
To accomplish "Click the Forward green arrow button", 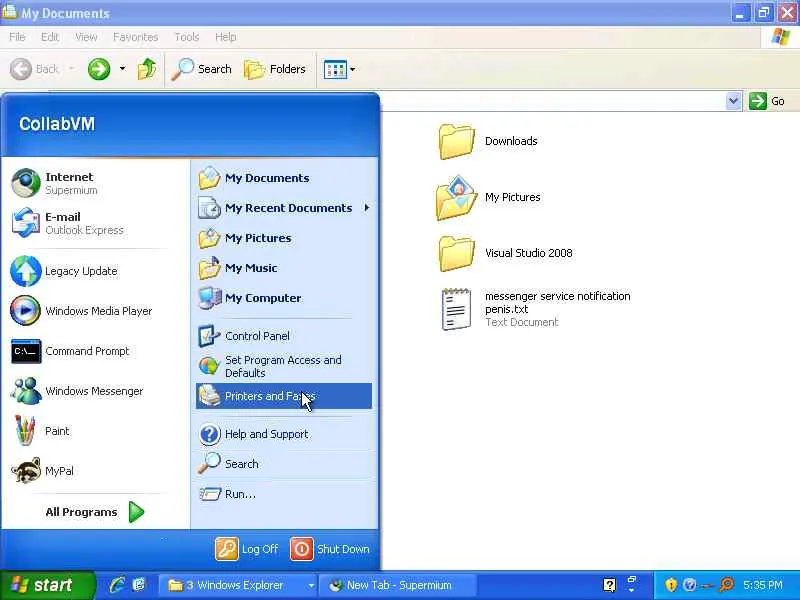I will click(99, 69).
